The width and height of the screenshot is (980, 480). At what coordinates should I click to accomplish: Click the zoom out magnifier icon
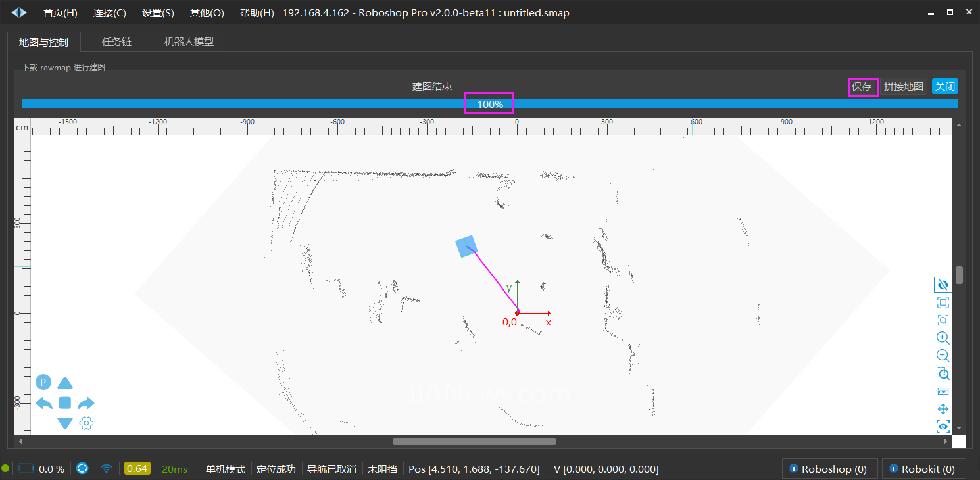942,355
